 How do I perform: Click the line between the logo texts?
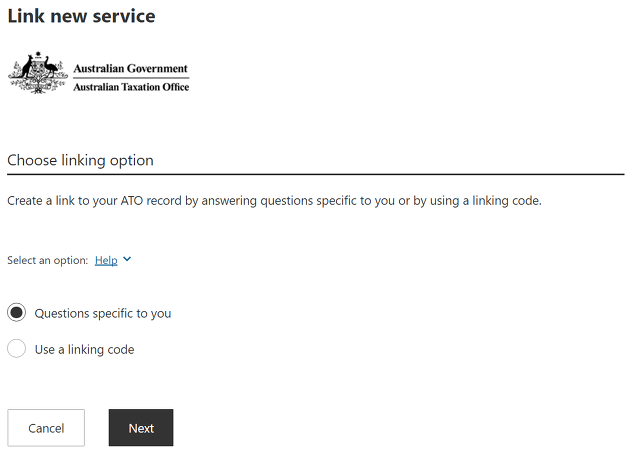[131, 78]
